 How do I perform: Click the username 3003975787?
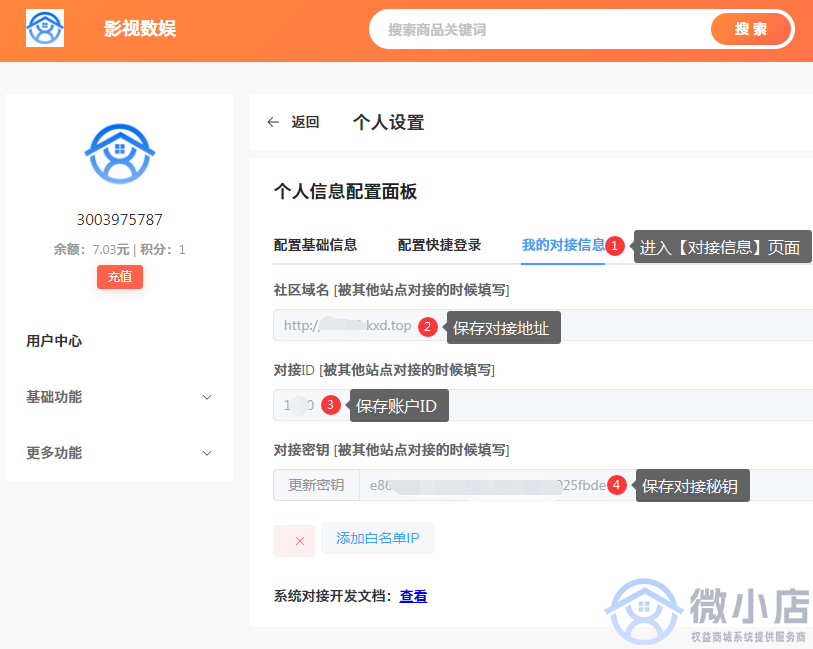[x=120, y=220]
